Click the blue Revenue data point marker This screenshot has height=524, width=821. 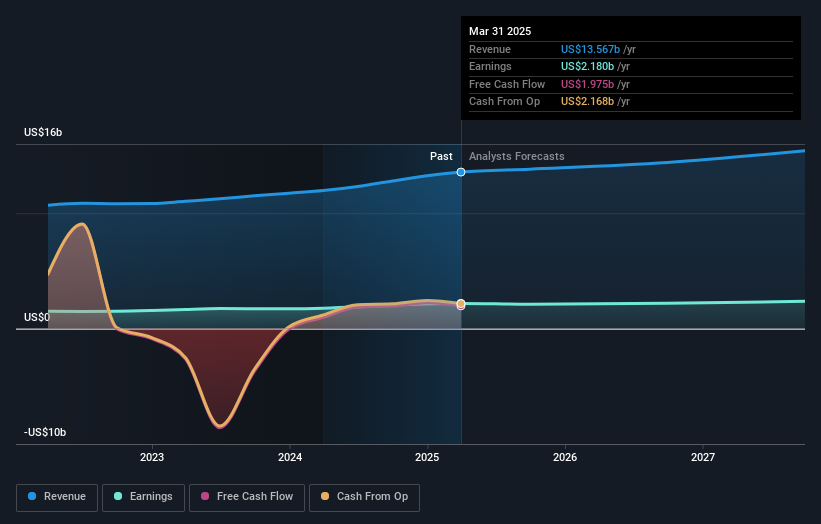coord(461,172)
